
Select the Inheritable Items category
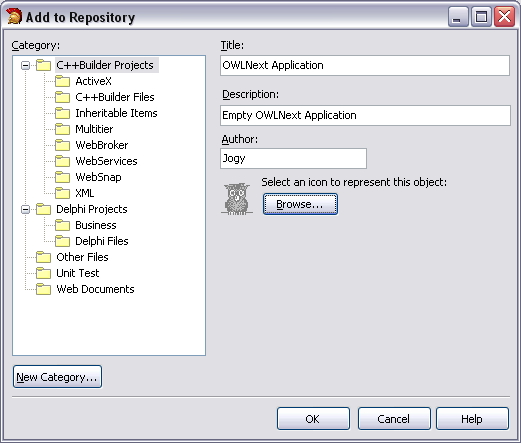[x=116, y=113]
